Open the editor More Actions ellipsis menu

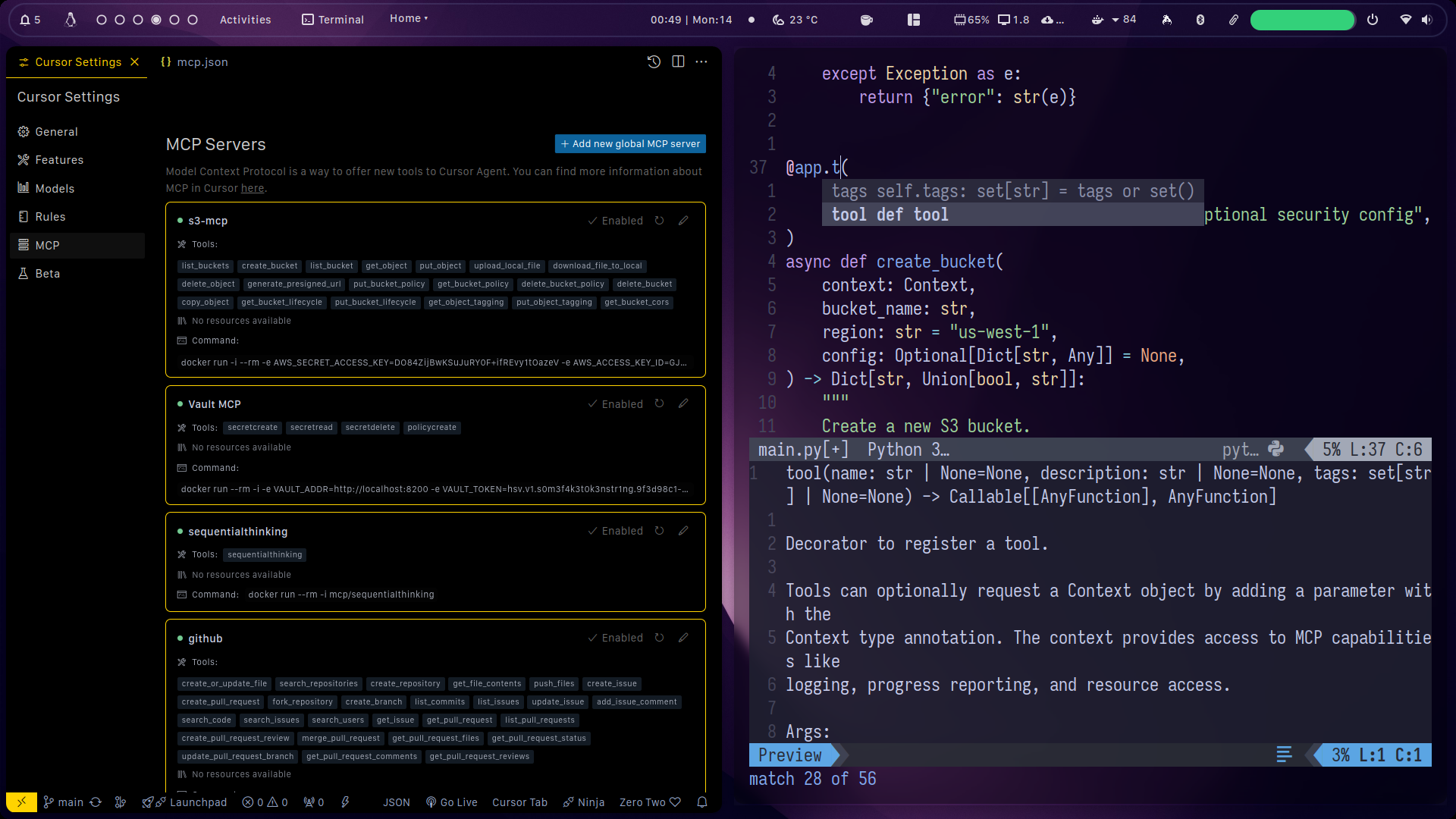[x=701, y=62]
